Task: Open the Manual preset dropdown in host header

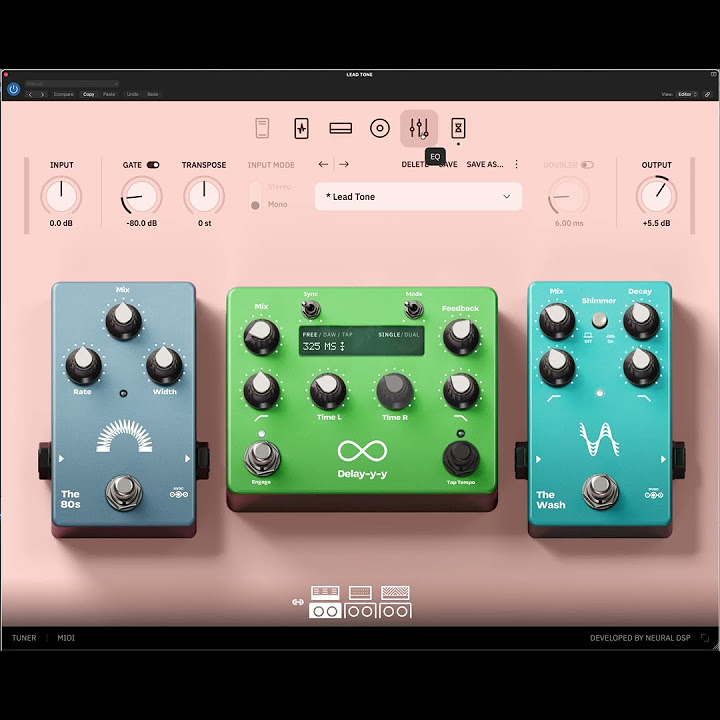Action: [x=72, y=84]
